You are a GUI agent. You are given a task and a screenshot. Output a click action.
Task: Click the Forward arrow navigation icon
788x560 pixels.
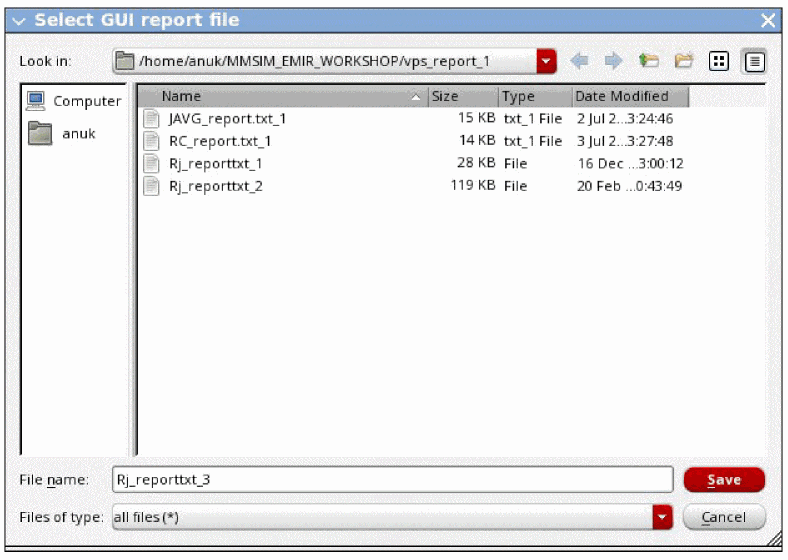(x=613, y=61)
